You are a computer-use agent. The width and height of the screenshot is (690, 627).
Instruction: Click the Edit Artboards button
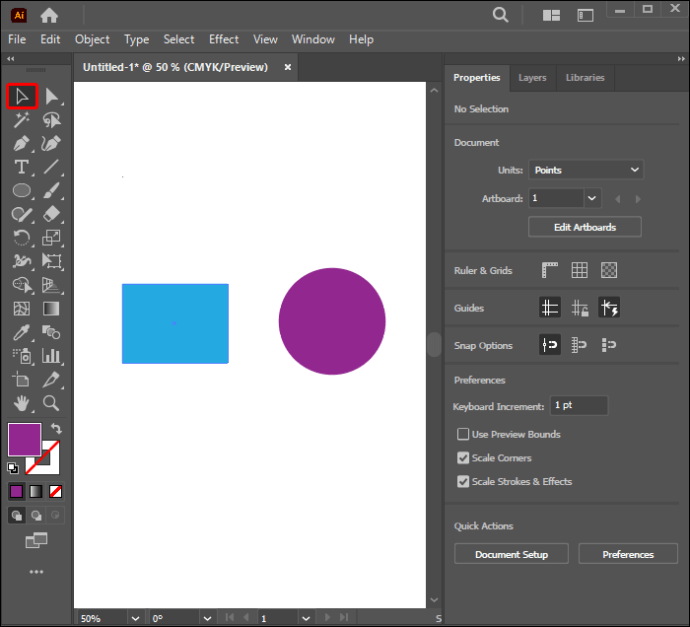click(585, 227)
